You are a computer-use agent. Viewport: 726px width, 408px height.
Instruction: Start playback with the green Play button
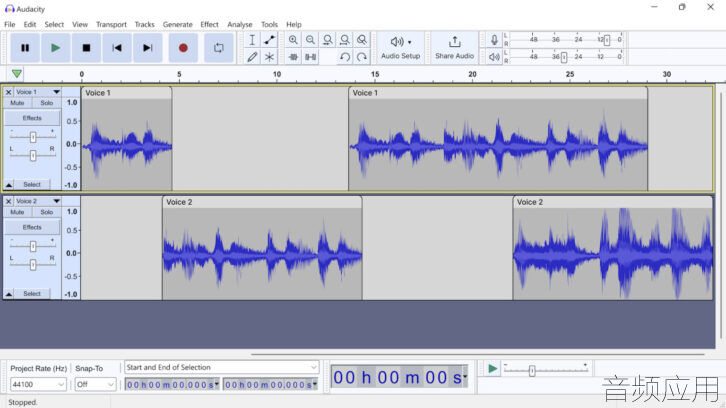click(x=56, y=48)
